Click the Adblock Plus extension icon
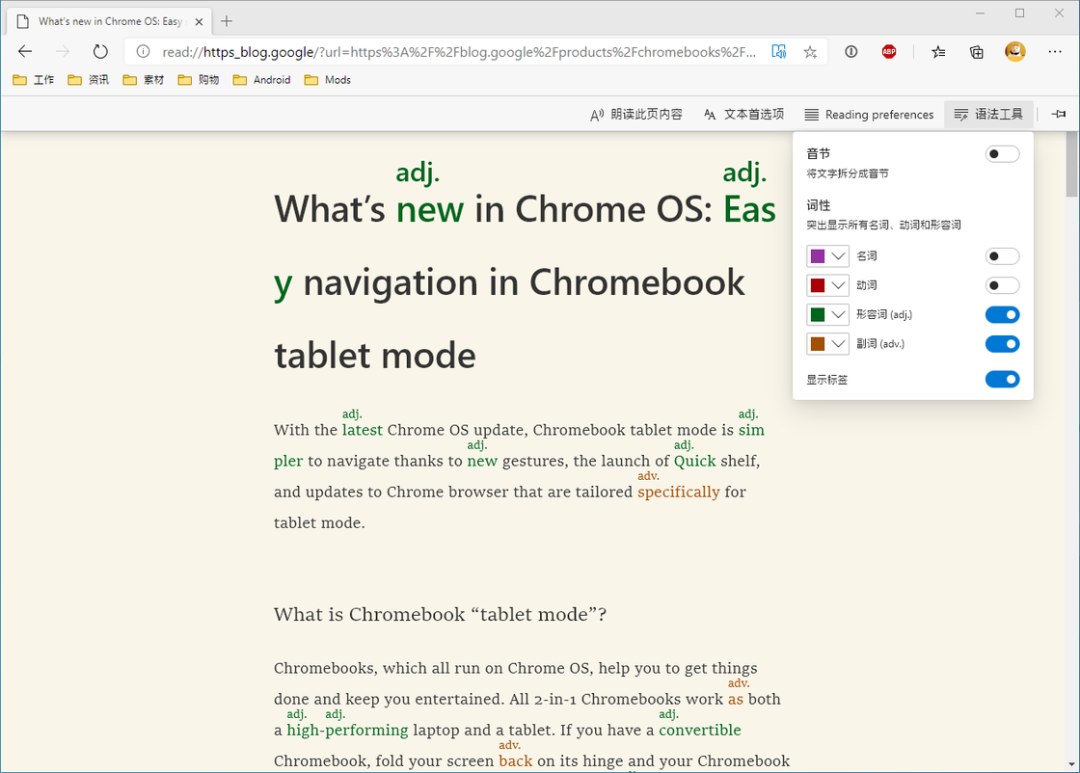Viewport: 1080px width, 773px height. point(889,52)
